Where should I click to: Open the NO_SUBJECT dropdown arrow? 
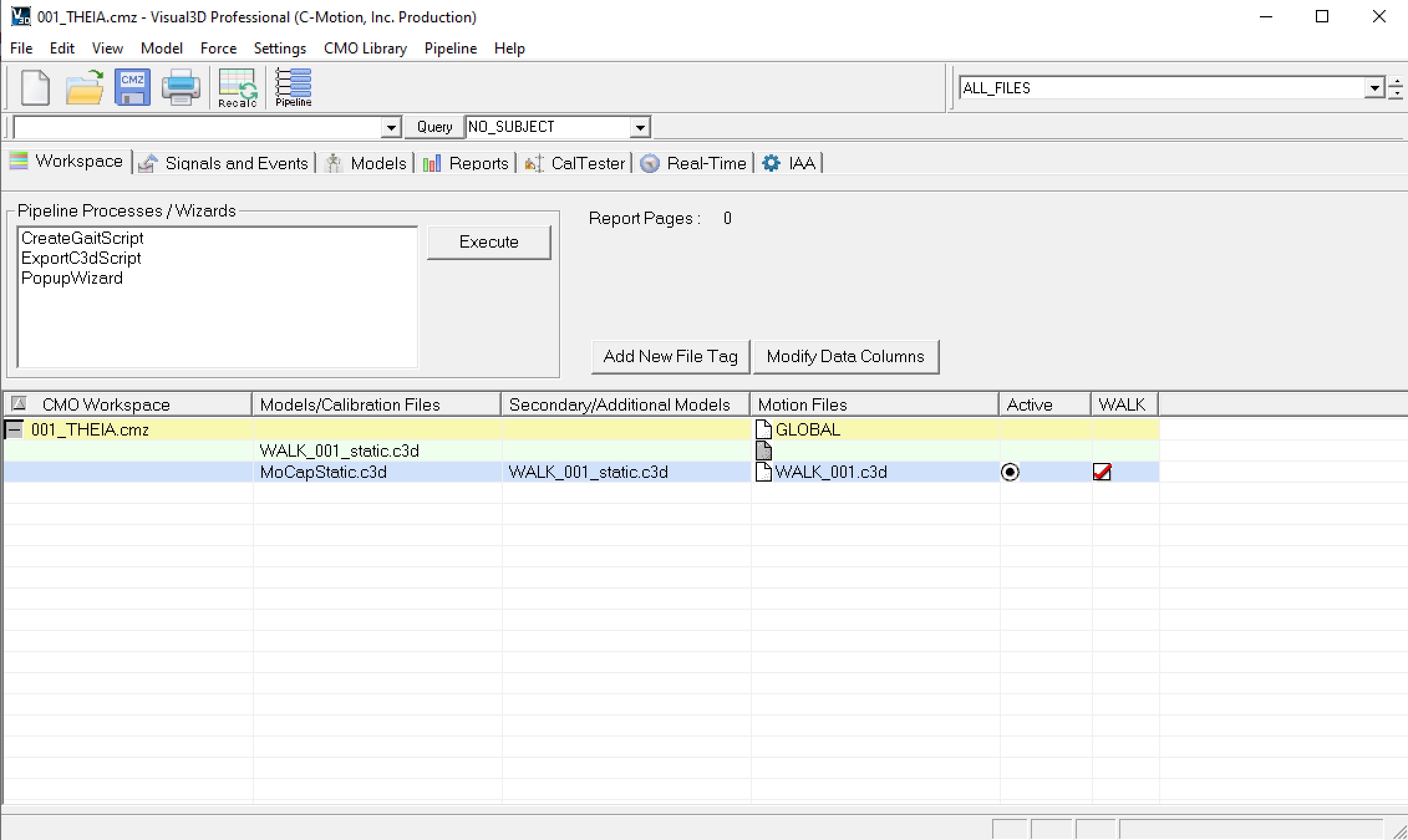[640, 128]
